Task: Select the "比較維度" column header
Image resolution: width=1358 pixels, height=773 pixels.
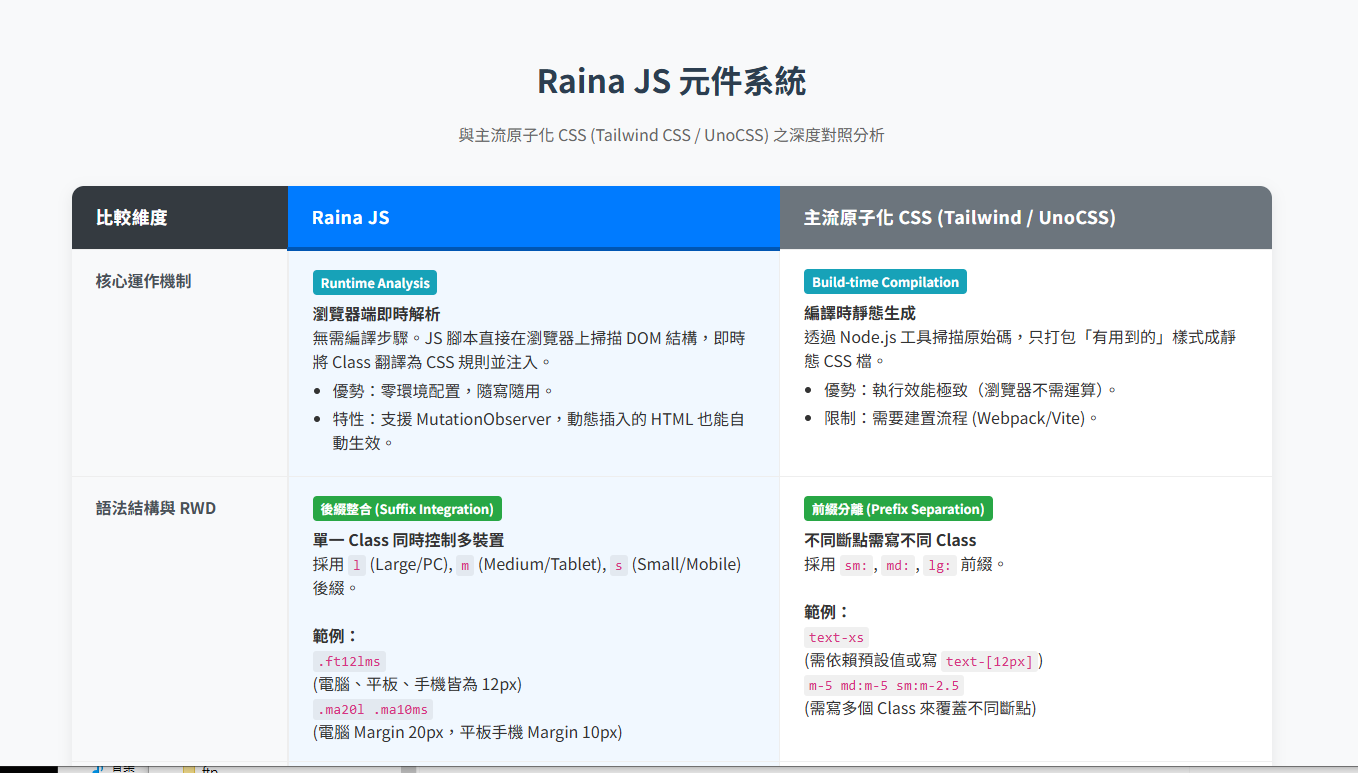Action: coord(131,217)
